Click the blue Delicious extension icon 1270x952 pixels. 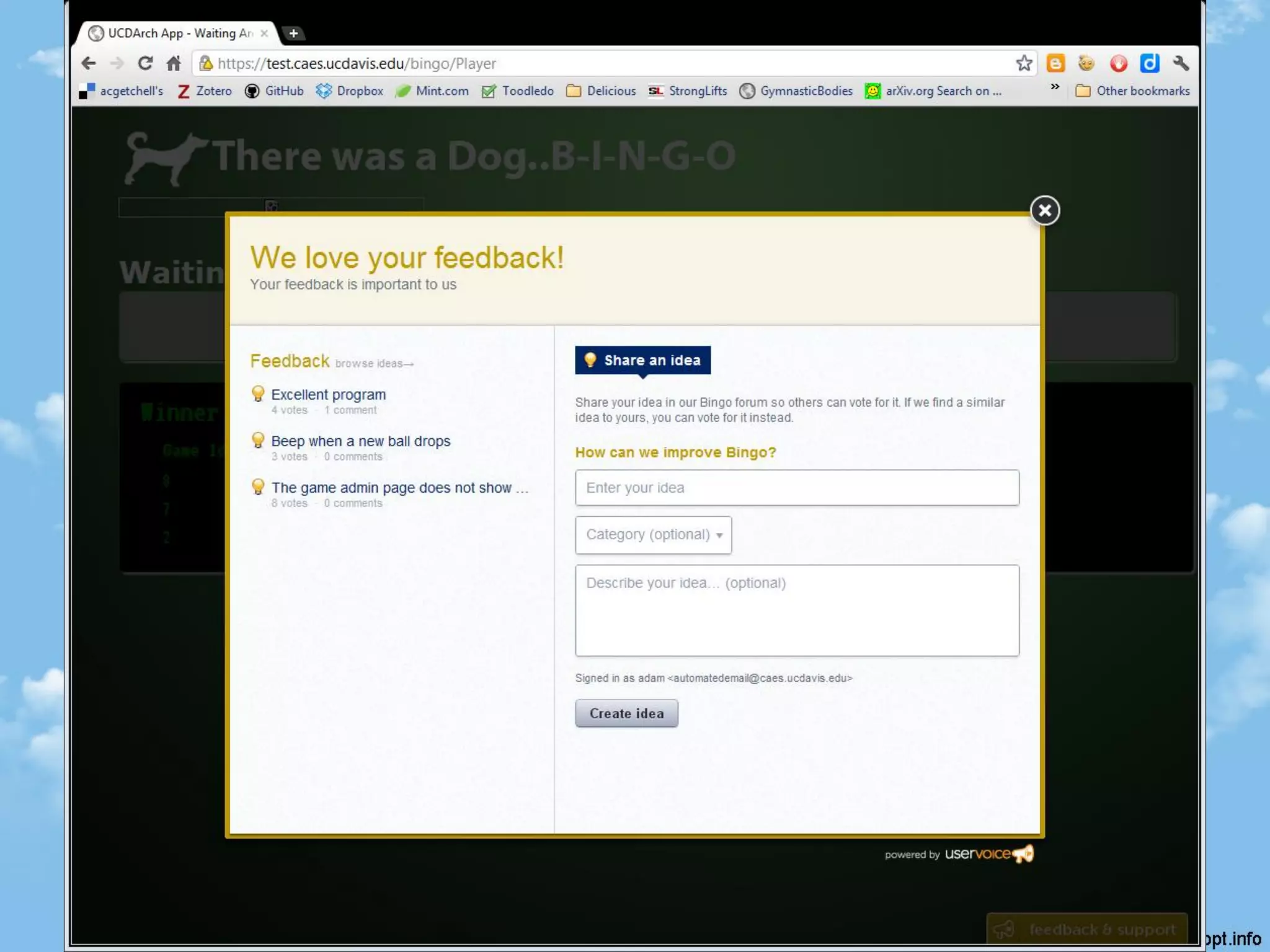click(1149, 63)
